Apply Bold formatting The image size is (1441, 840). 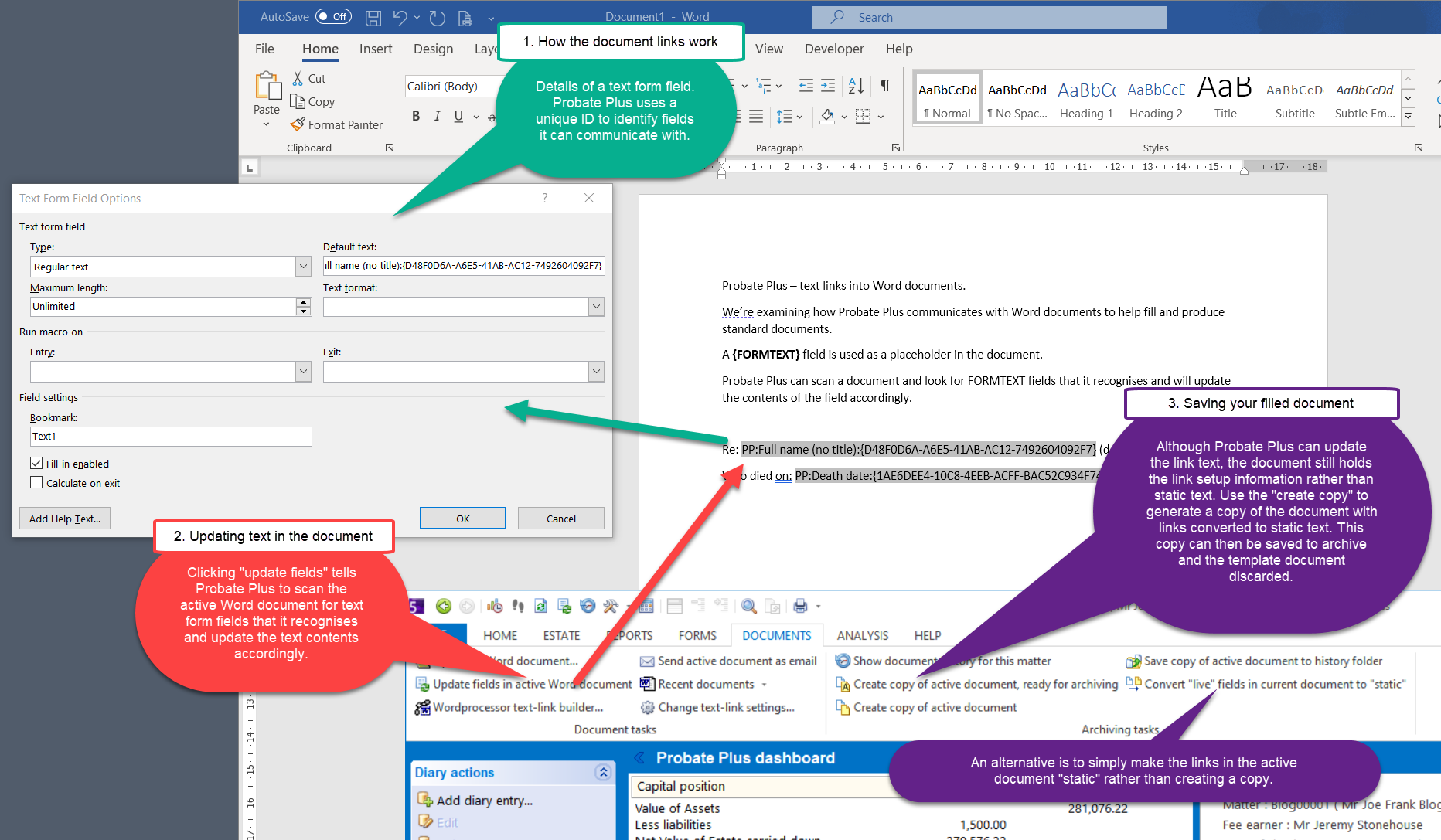point(416,116)
